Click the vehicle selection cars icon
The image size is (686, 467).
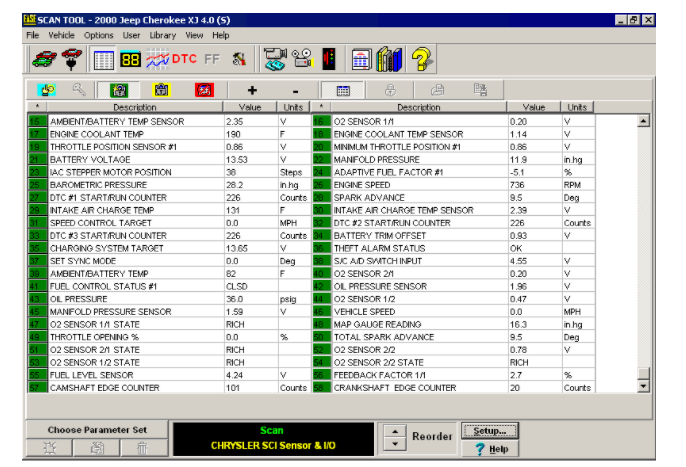click(x=44, y=59)
